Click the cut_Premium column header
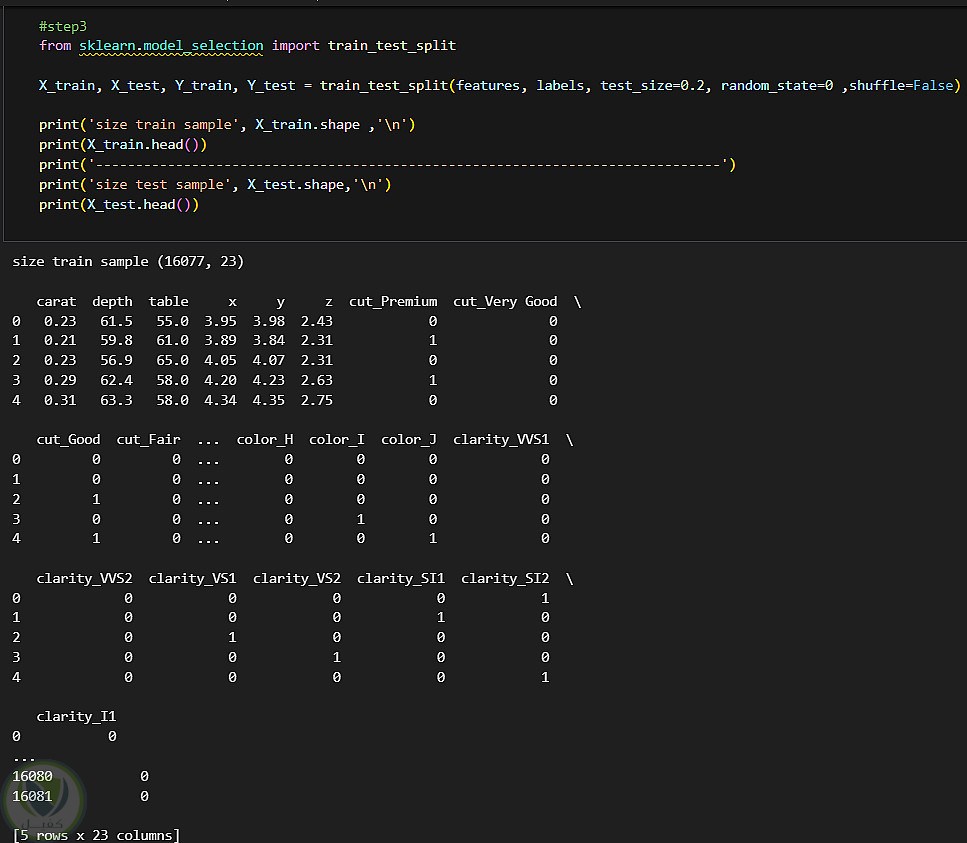 (x=393, y=301)
